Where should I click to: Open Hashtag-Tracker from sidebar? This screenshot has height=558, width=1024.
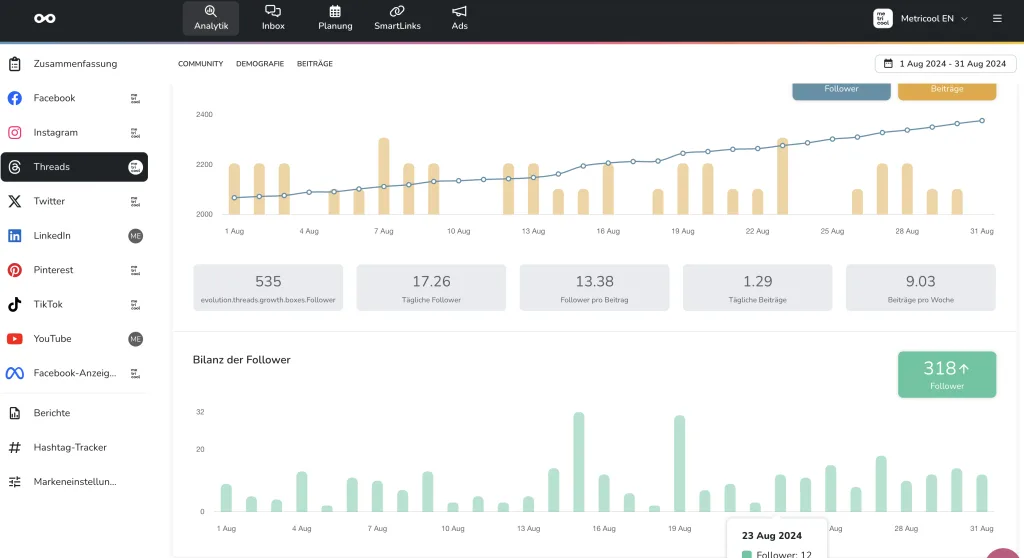coord(70,447)
